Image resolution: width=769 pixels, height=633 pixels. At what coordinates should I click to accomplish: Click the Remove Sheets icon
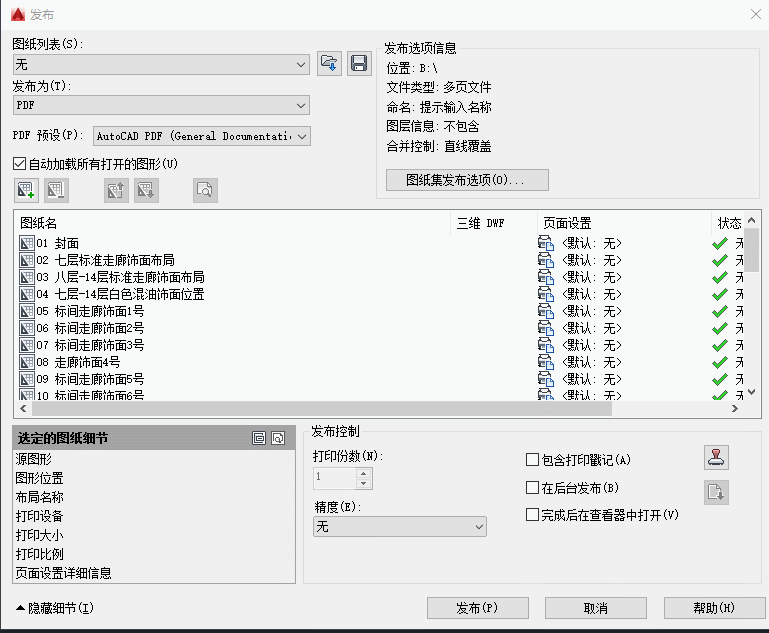click(56, 190)
